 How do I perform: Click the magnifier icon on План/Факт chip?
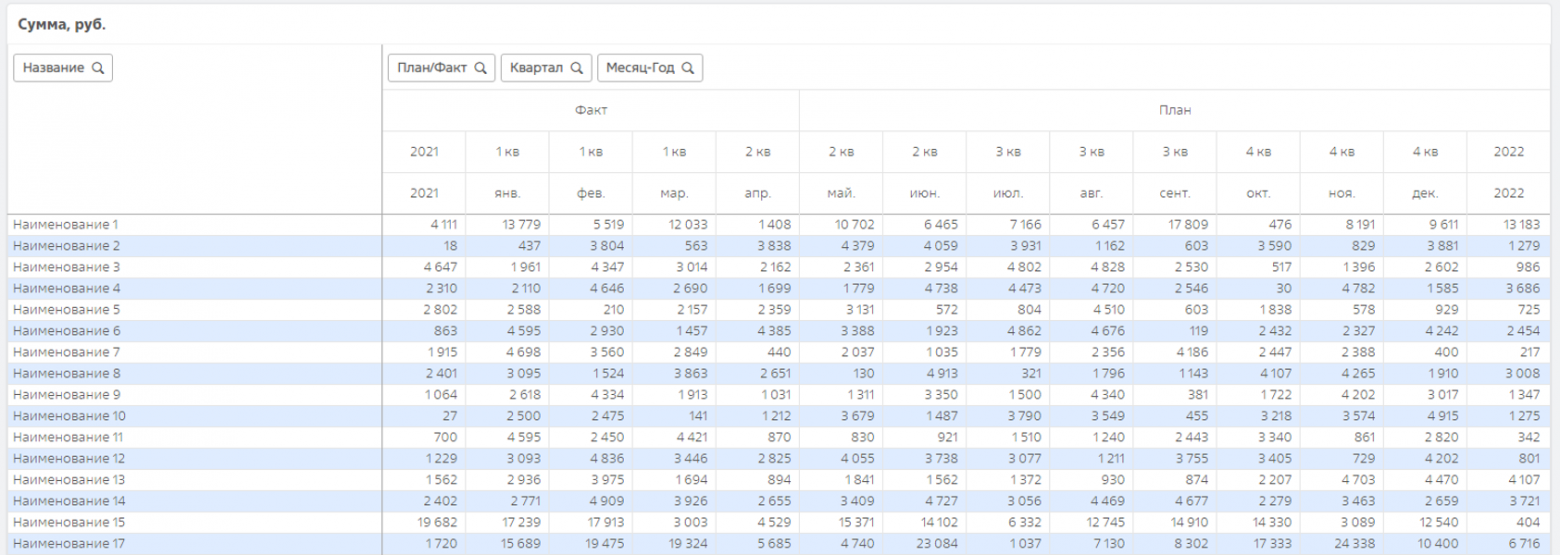(x=480, y=68)
